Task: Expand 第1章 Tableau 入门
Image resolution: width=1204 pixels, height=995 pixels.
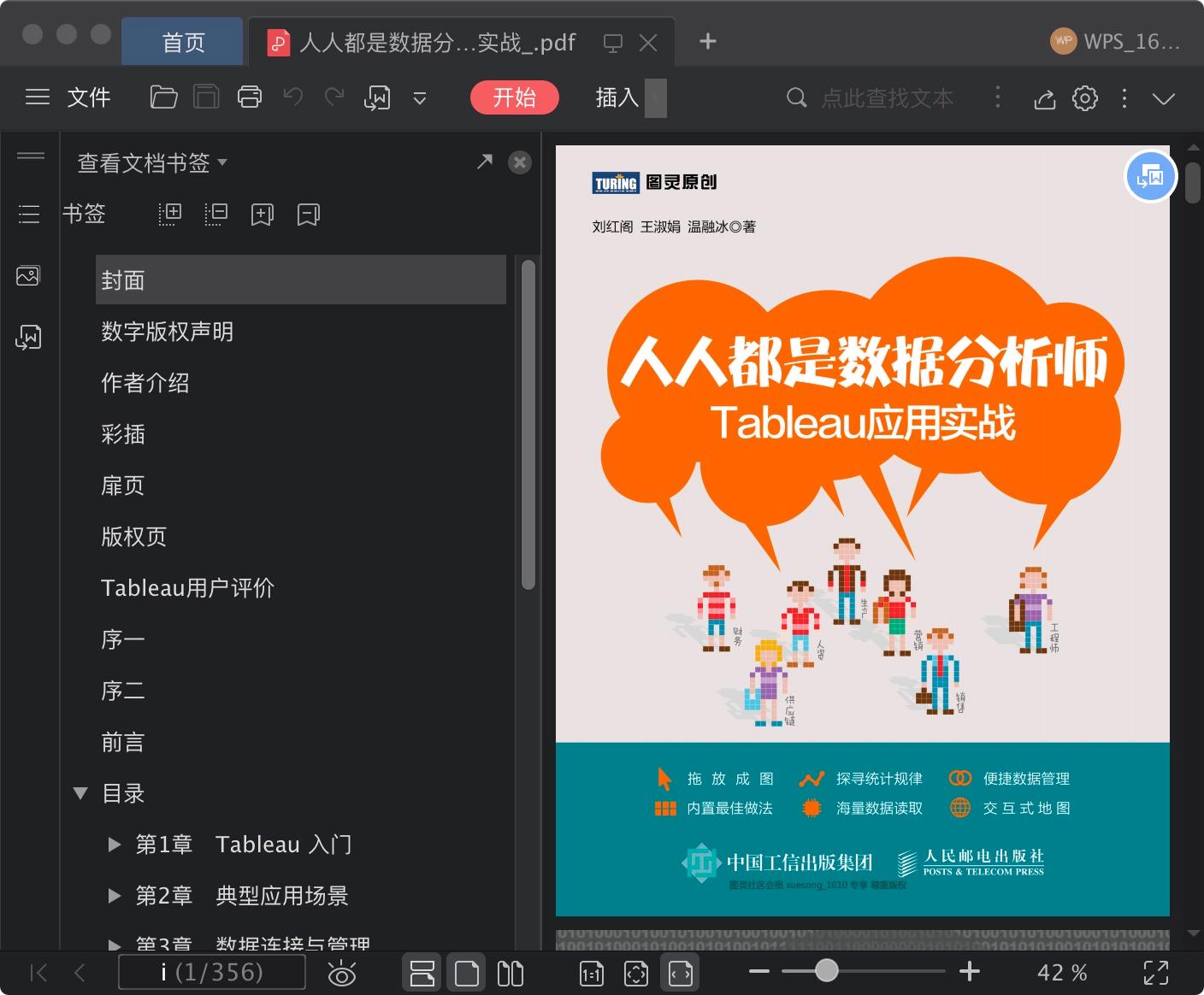Action: coord(114,845)
